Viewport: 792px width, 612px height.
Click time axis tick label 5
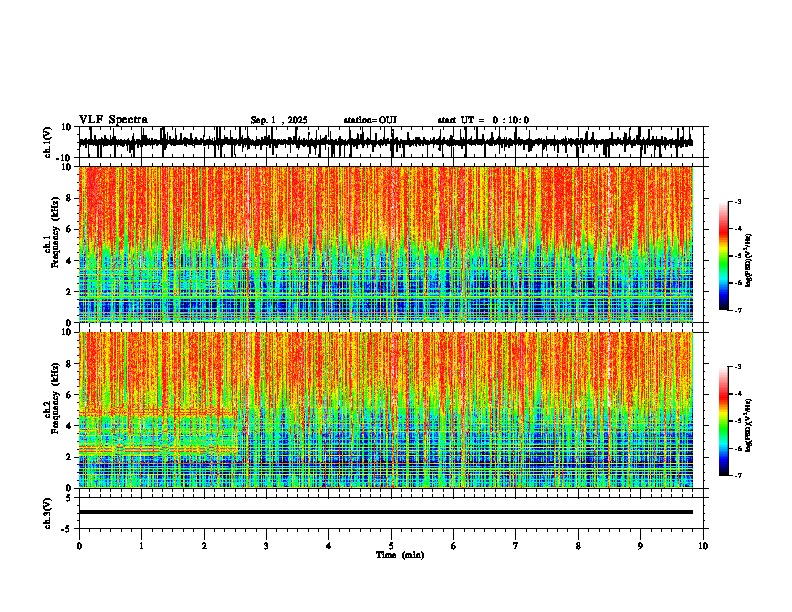point(391,546)
